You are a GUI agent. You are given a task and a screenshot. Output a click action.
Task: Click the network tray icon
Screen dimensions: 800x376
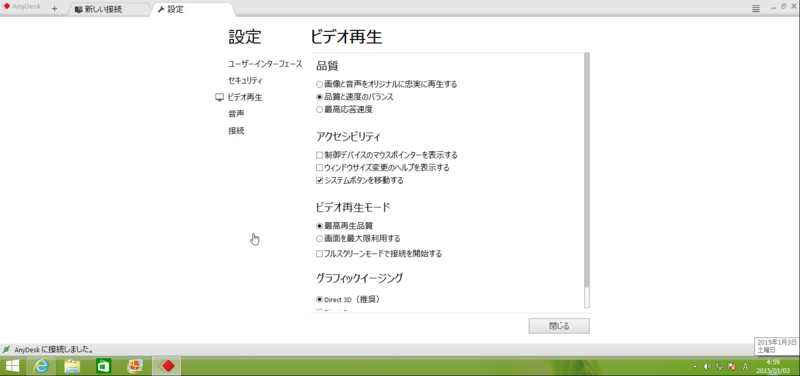pos(719,366)
